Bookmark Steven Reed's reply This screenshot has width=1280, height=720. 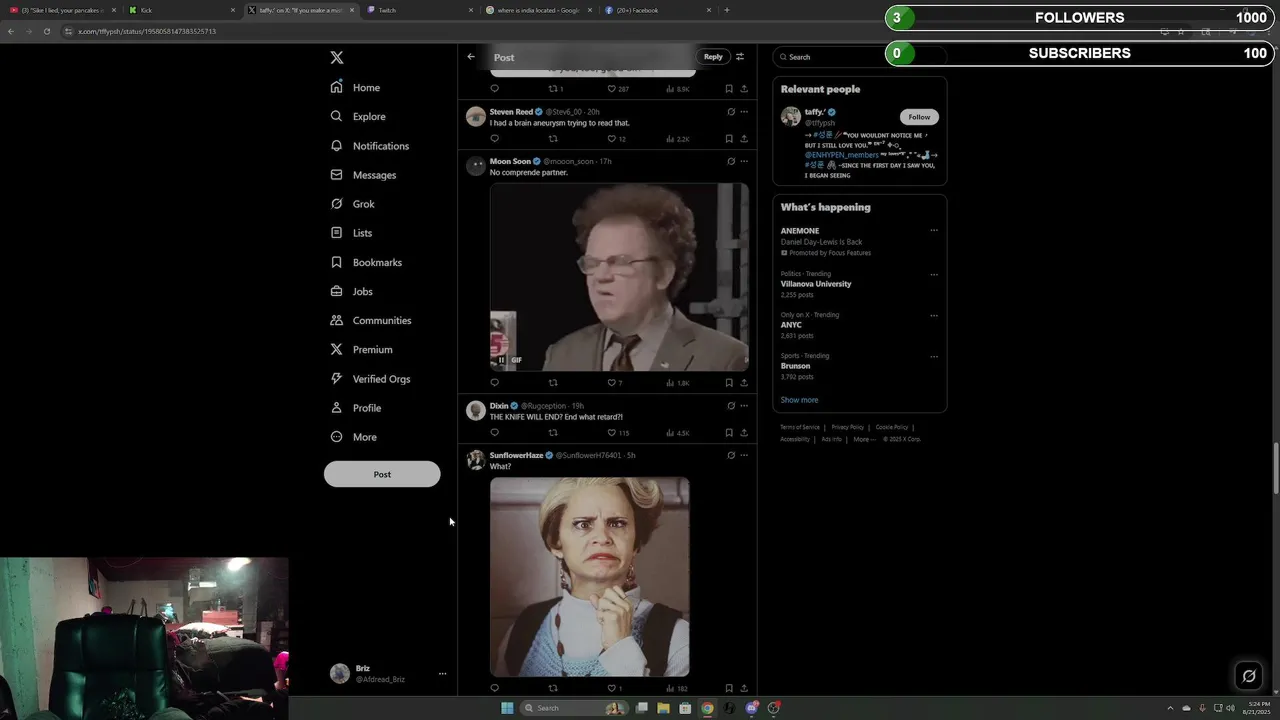(x=729, y=139)
